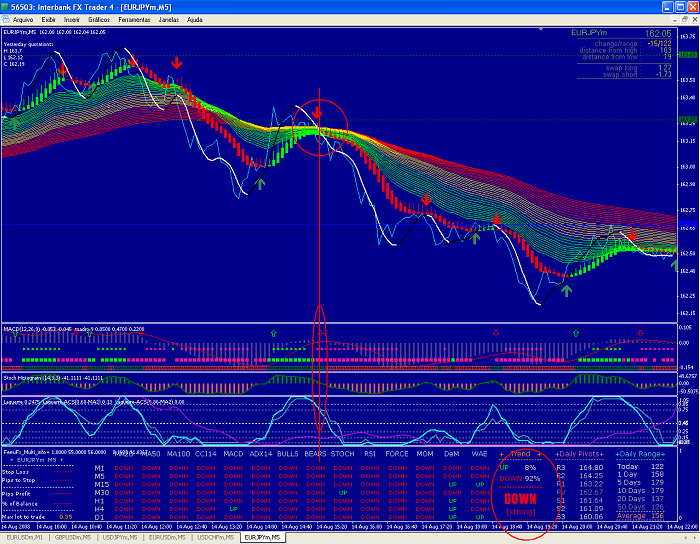The height and width of the screenshot is (544, 700).
Task: Click the MACD(12,26,9) indicator label
Action: (x=74, y=329)
